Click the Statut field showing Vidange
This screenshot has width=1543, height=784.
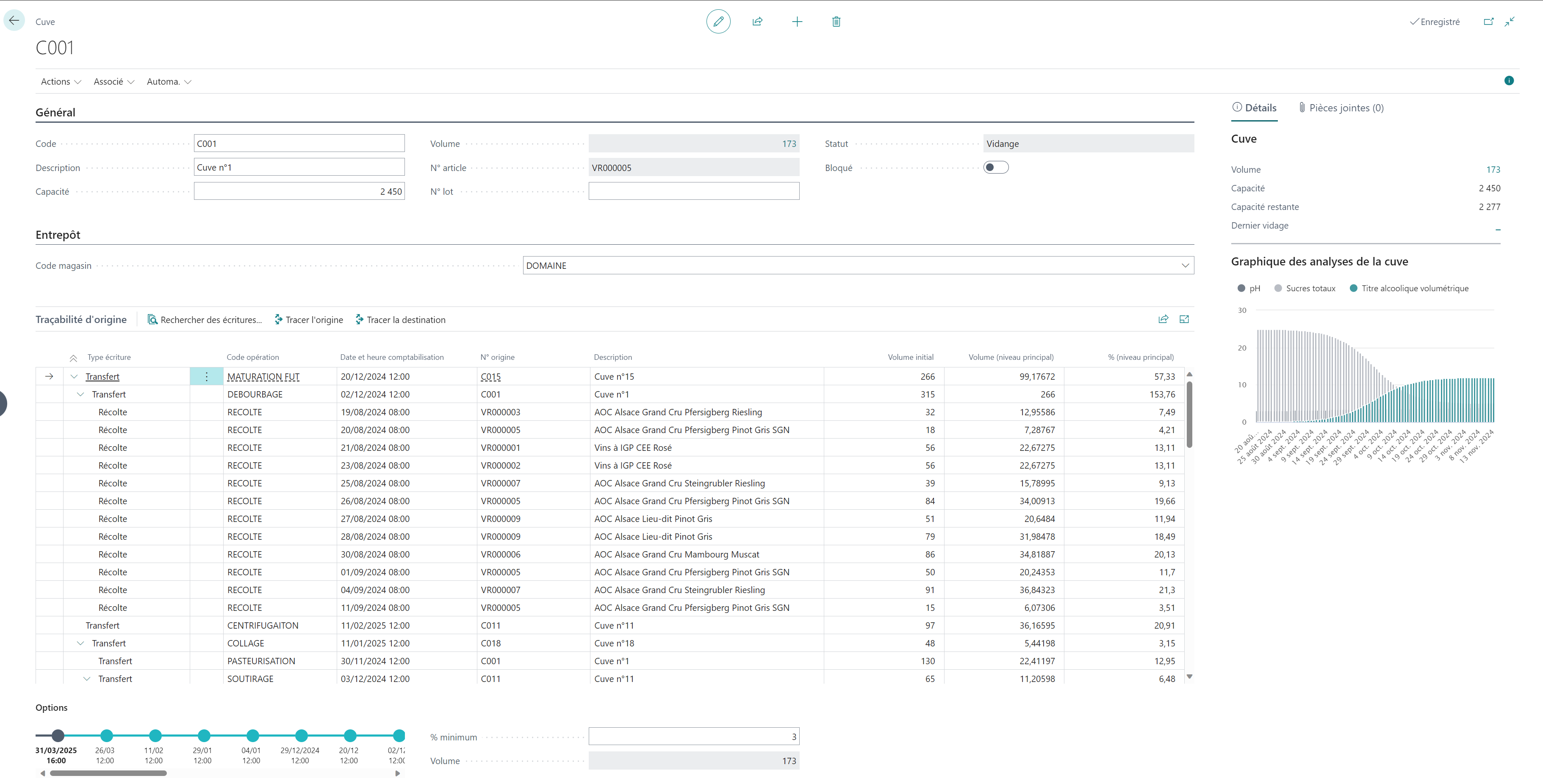coord(1089,144)
